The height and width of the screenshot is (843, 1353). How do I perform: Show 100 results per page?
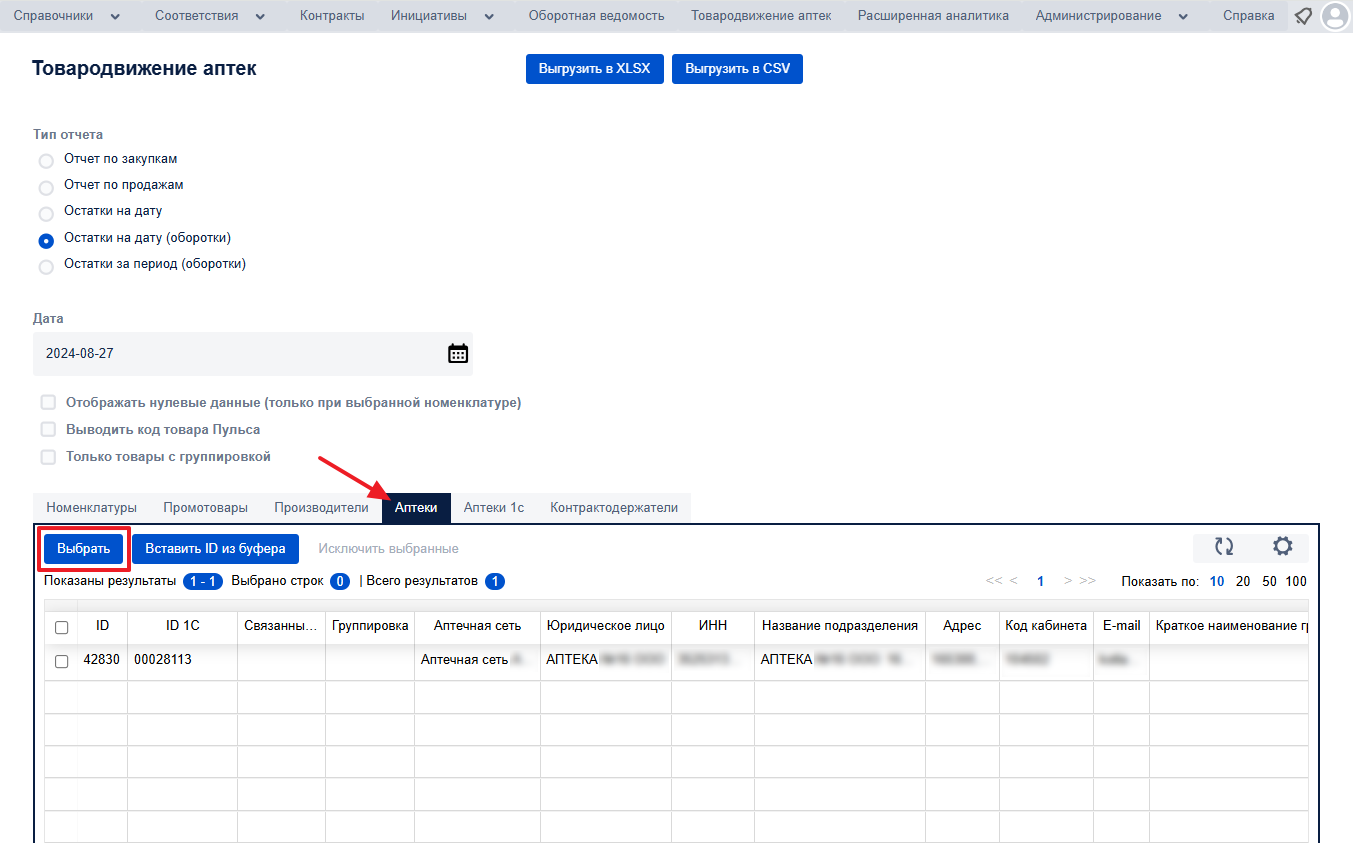(1296, 581)
